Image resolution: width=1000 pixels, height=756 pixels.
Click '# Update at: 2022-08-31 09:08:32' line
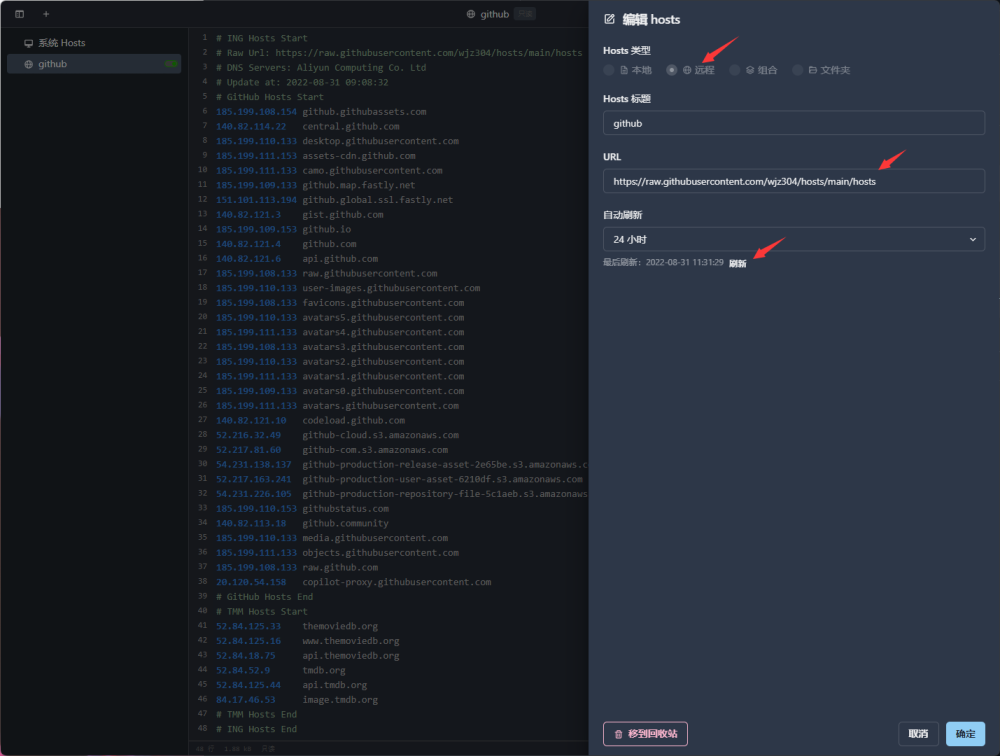[302, 82]
